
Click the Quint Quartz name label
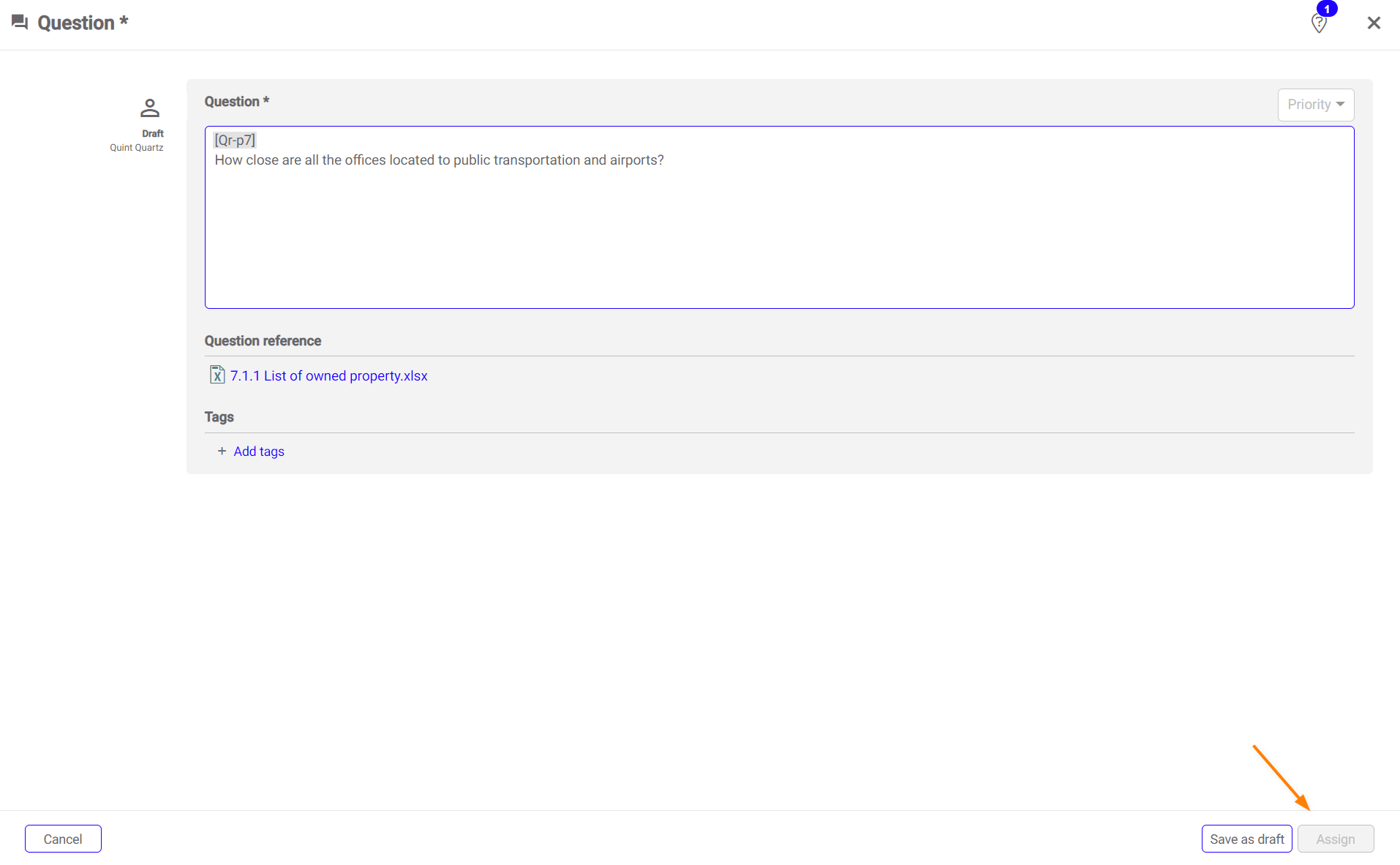click(x=137, y=148)
